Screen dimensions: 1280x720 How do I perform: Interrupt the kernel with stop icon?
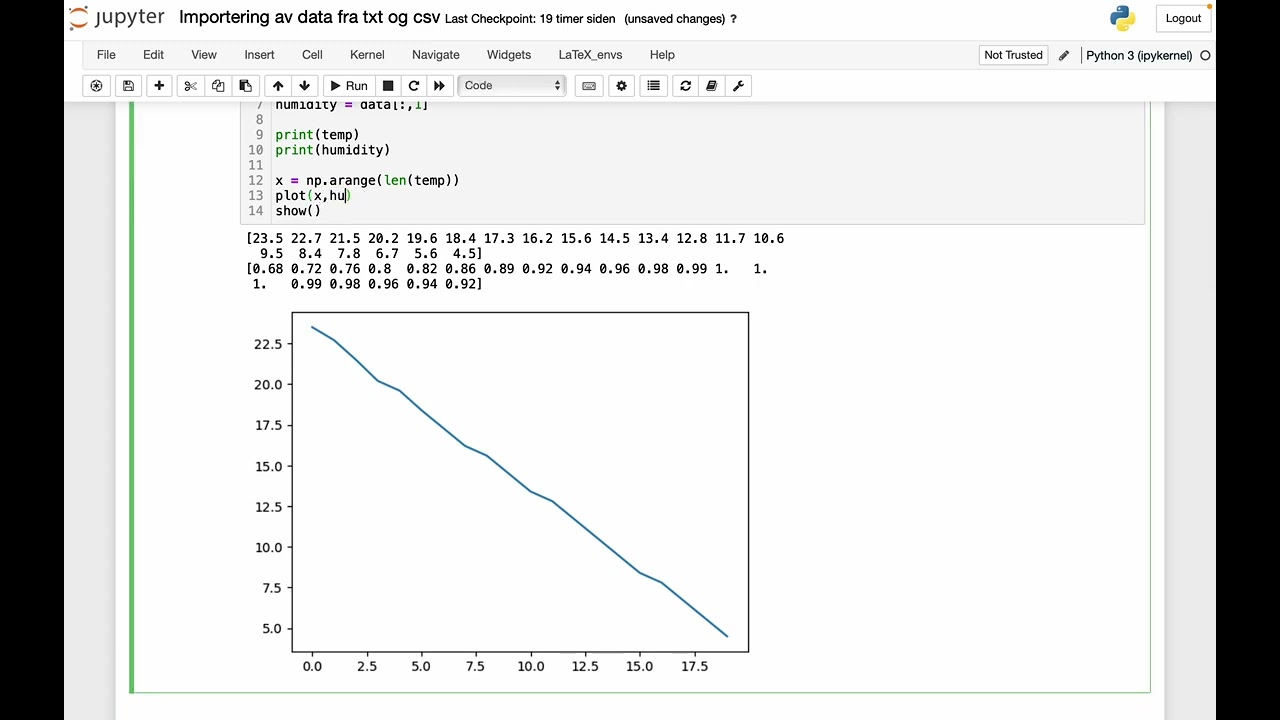click(x=388, y=86)
